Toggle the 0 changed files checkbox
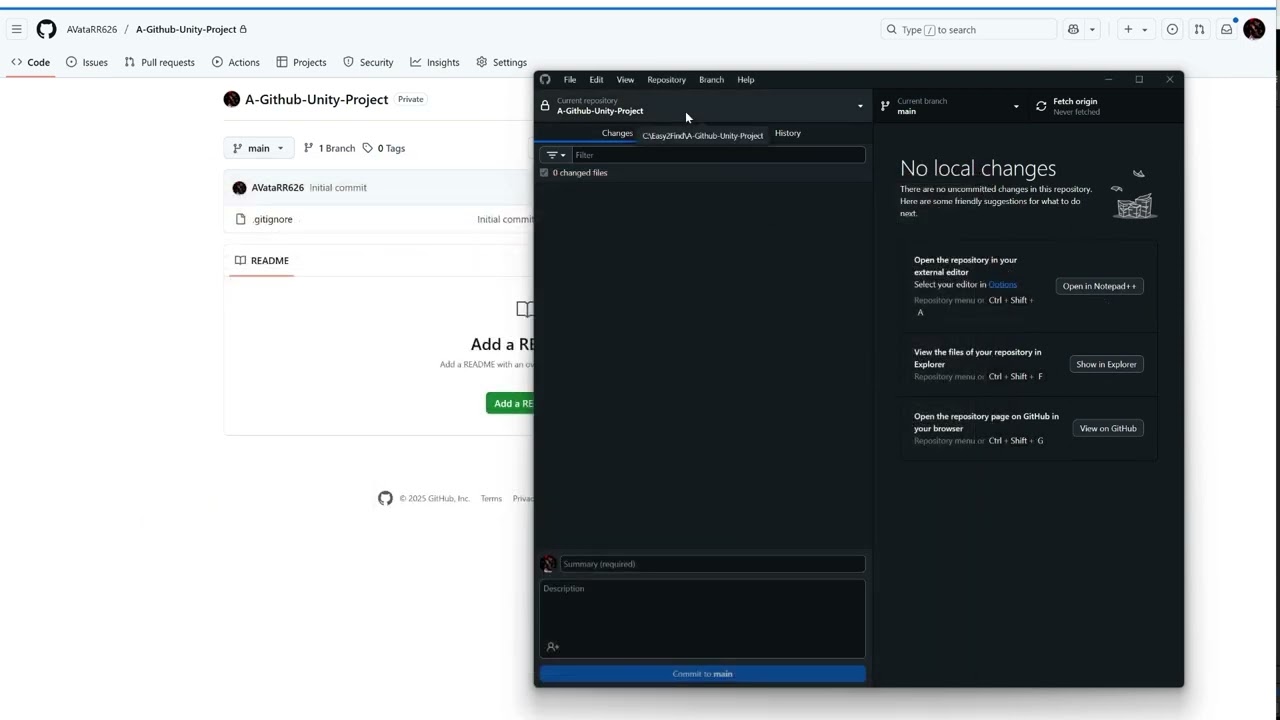Viewport: 1280px width, 720px height. [x=544, y=173]
